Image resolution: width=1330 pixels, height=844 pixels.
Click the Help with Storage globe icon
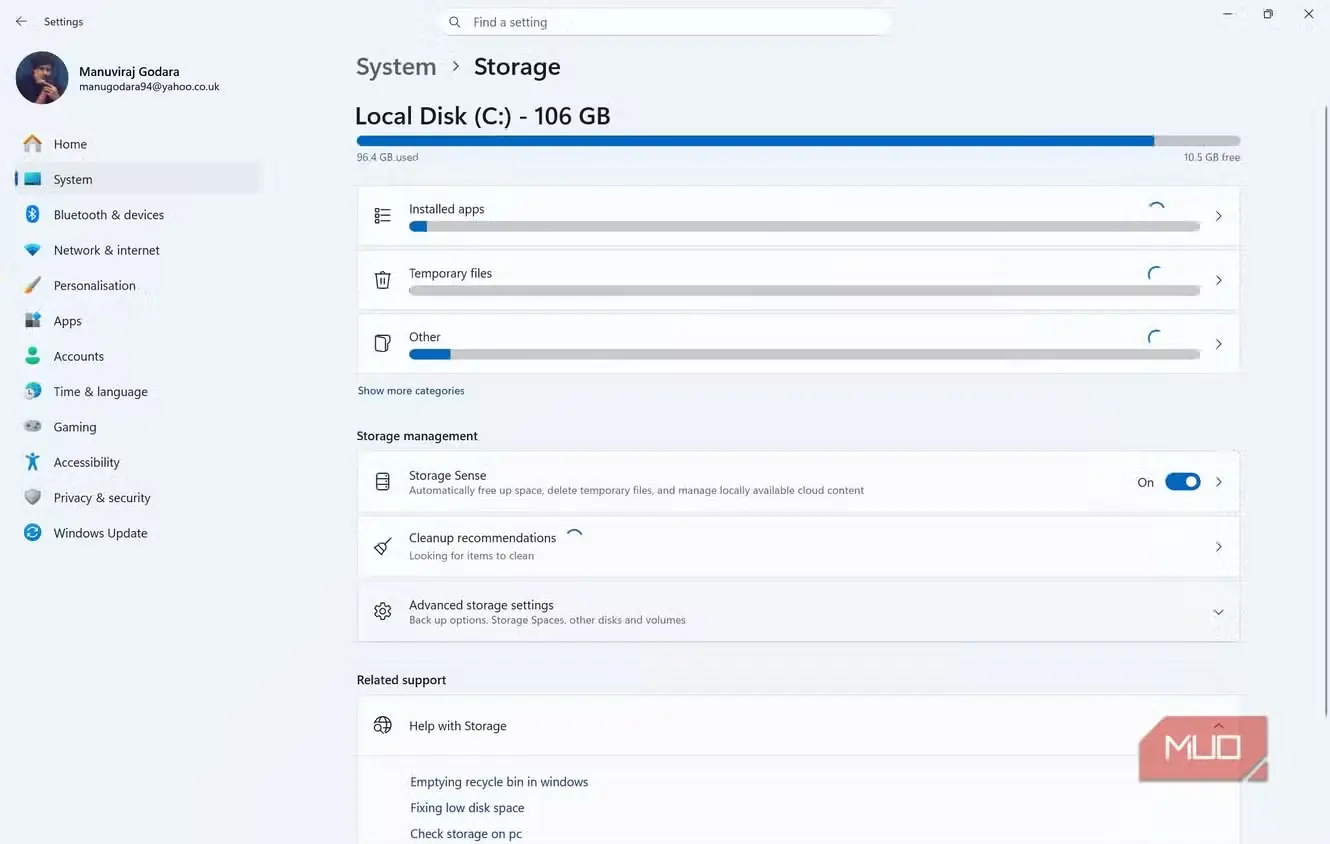pos(382,725)
